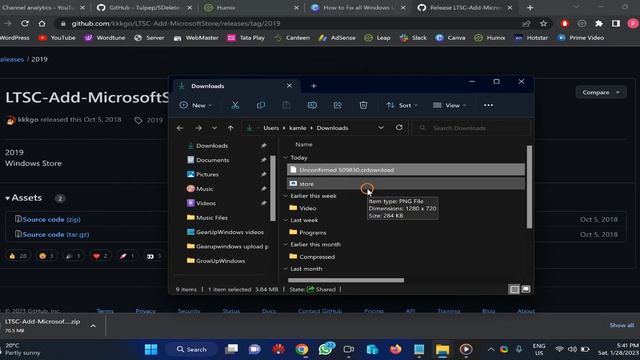Close the Downloads tab in File Explorer

coord(289,86)
